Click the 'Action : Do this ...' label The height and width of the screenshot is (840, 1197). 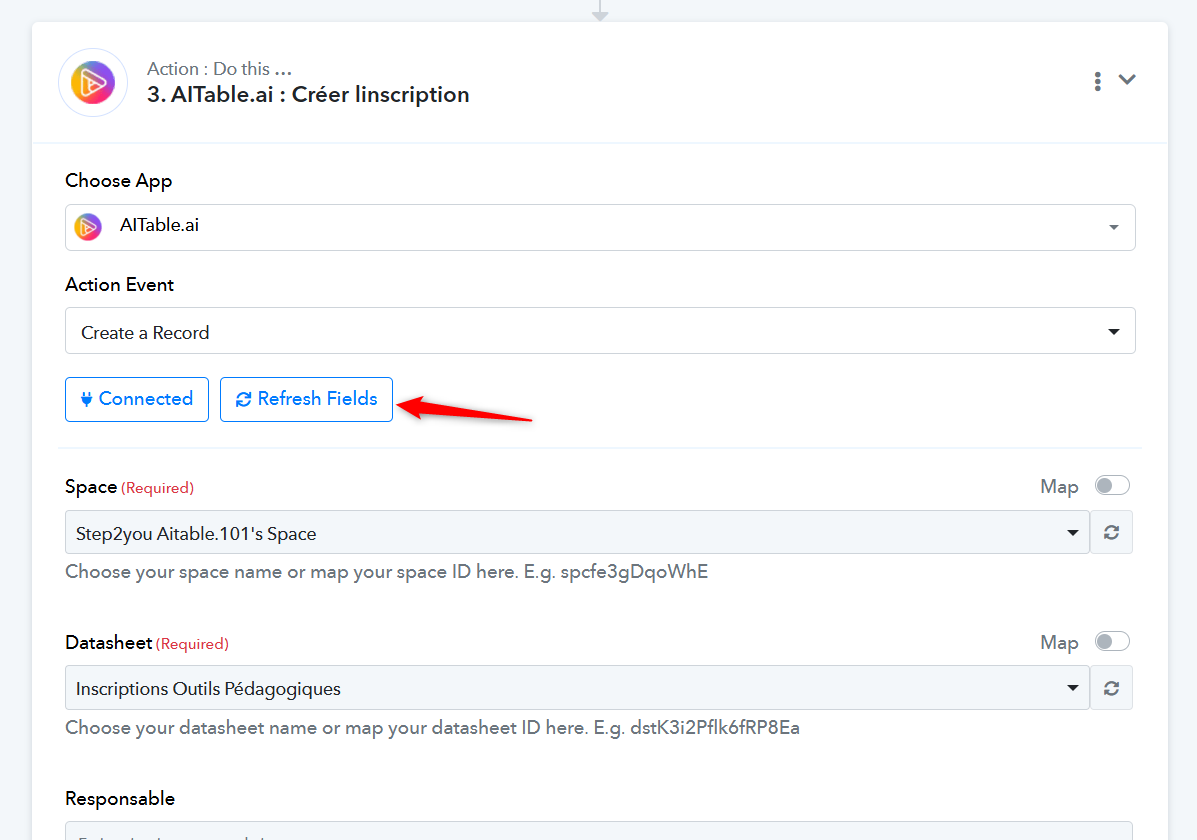pyautogui.click(x=219, y=69)
